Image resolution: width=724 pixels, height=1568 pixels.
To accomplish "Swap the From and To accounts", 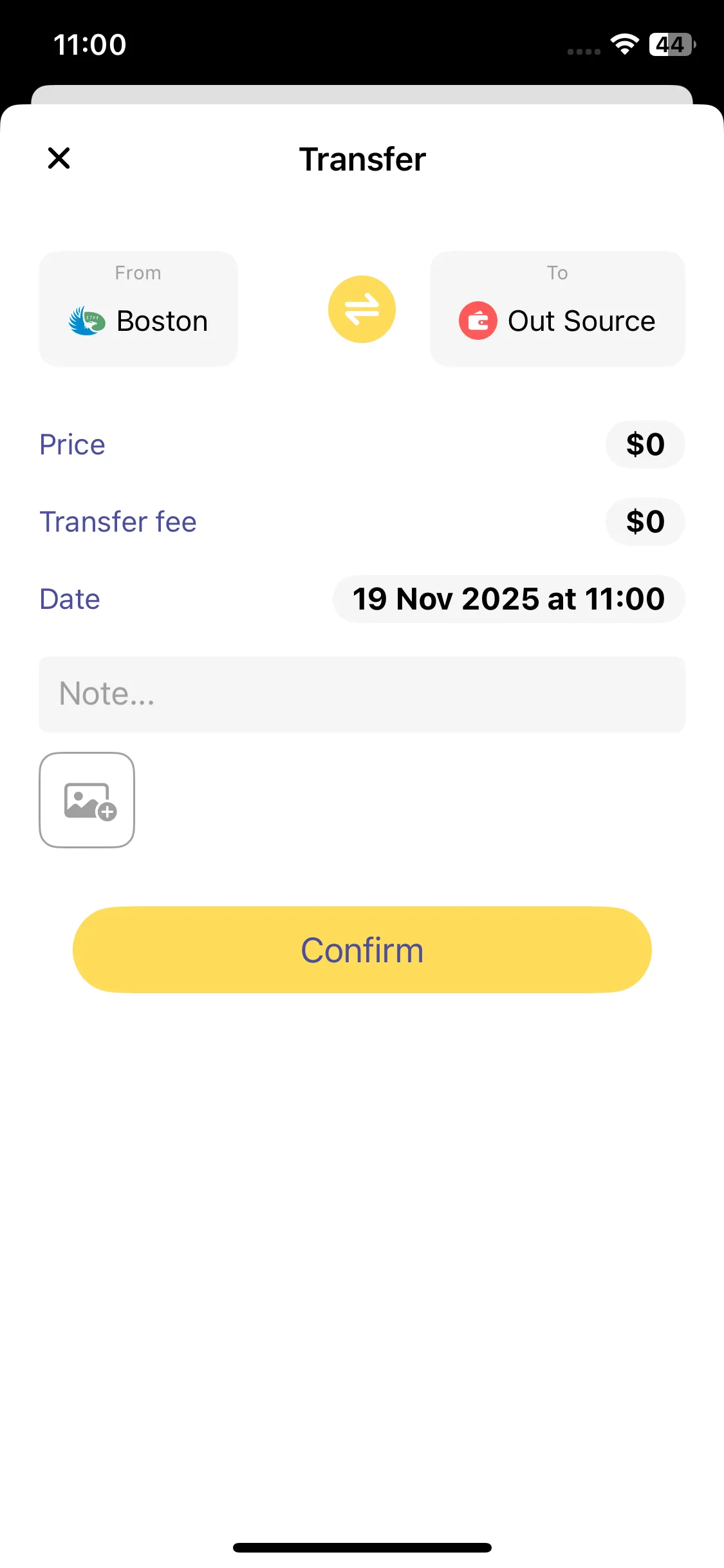I will point(362,309).
